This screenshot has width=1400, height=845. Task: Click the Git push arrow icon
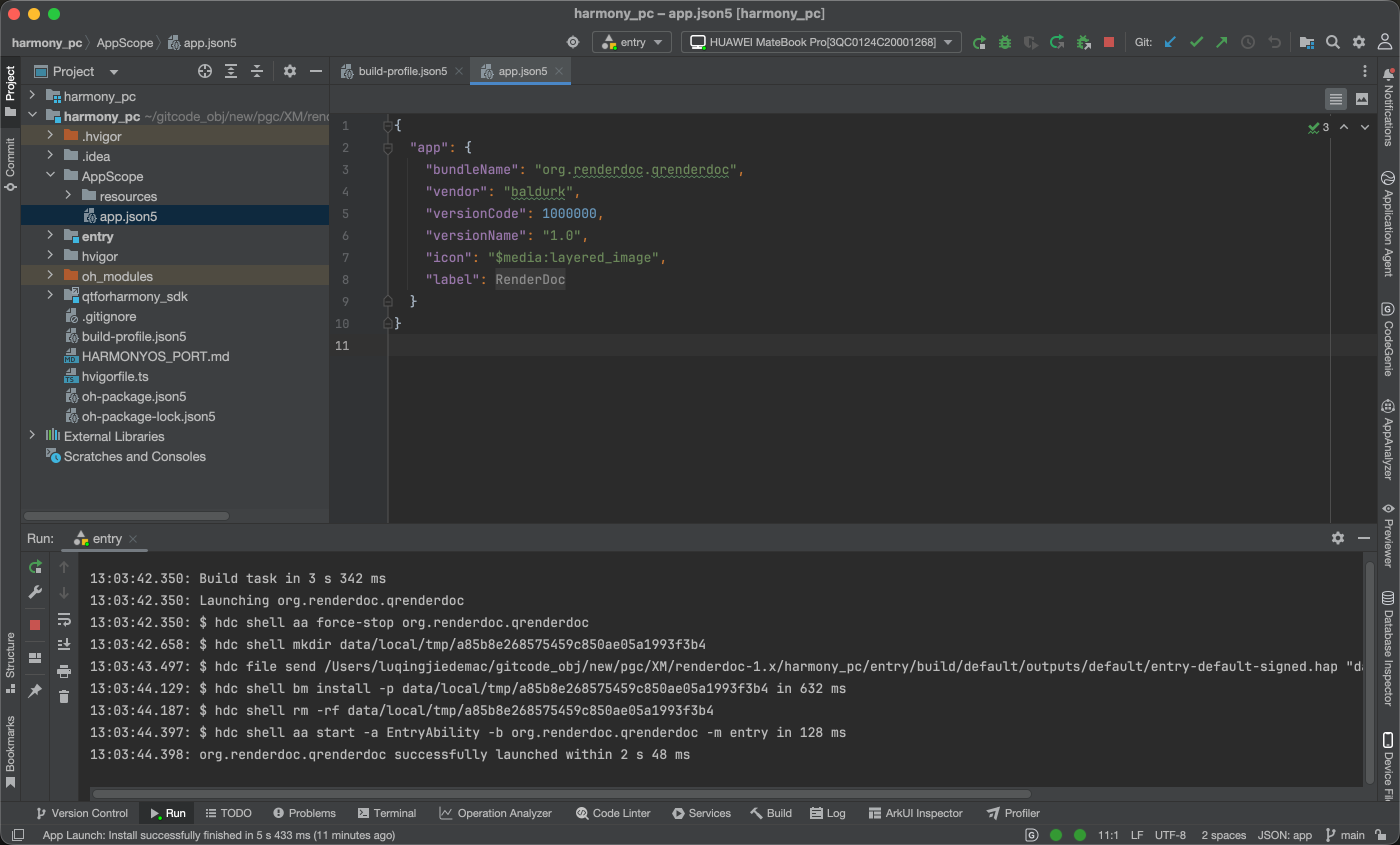1221,42
